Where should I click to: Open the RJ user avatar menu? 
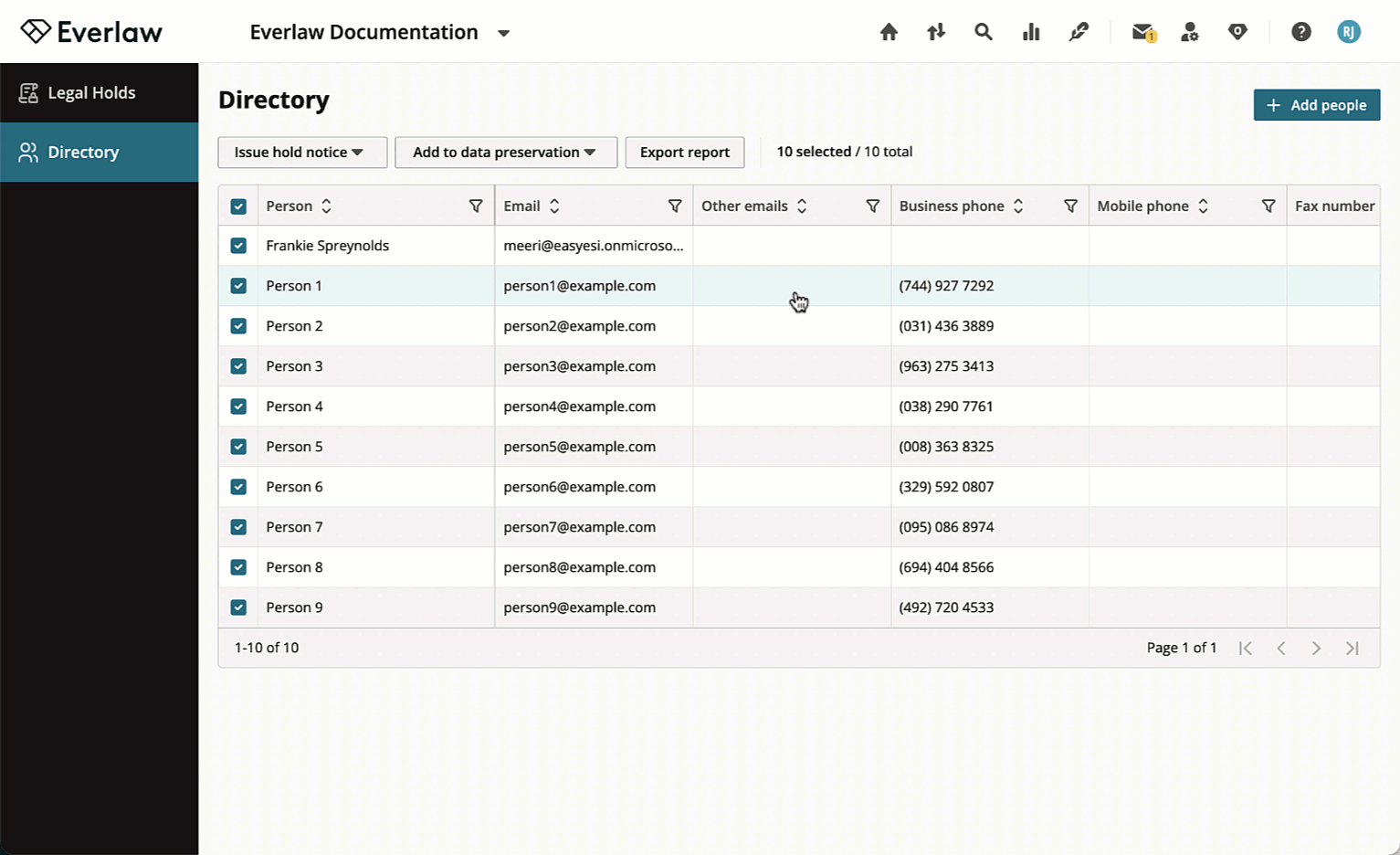(1349, 32)
